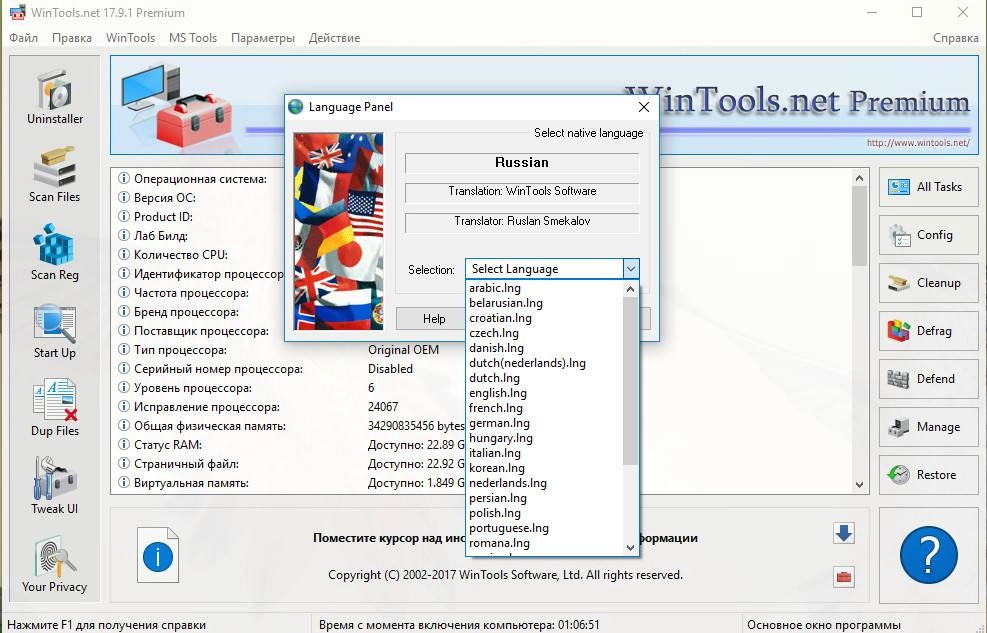
Task: Choose french.lng language
Action: 544,408
